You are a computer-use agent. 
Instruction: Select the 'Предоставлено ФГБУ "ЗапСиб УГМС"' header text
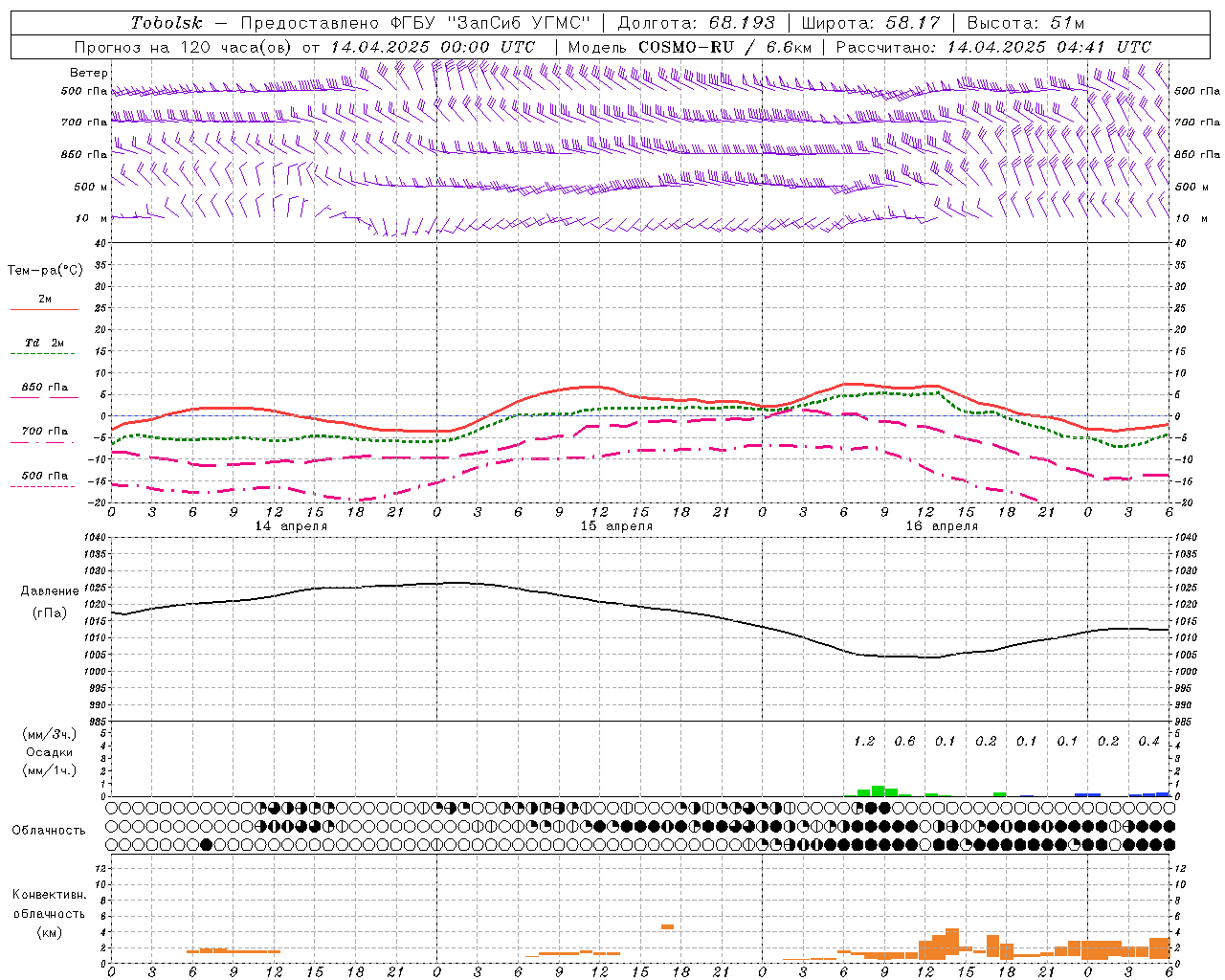[x=416, y=22]
